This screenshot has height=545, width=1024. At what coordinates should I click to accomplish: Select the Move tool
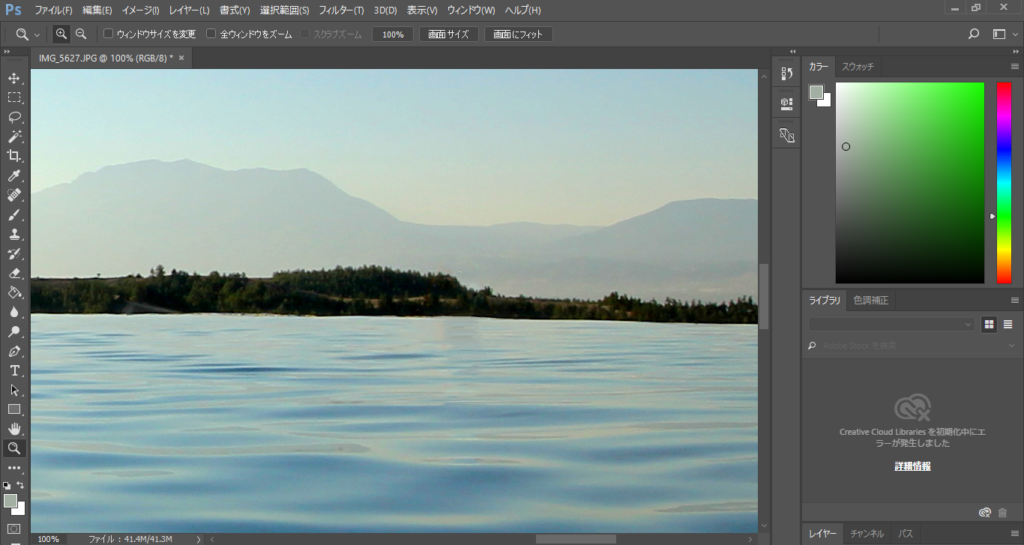tap(14, 78)
